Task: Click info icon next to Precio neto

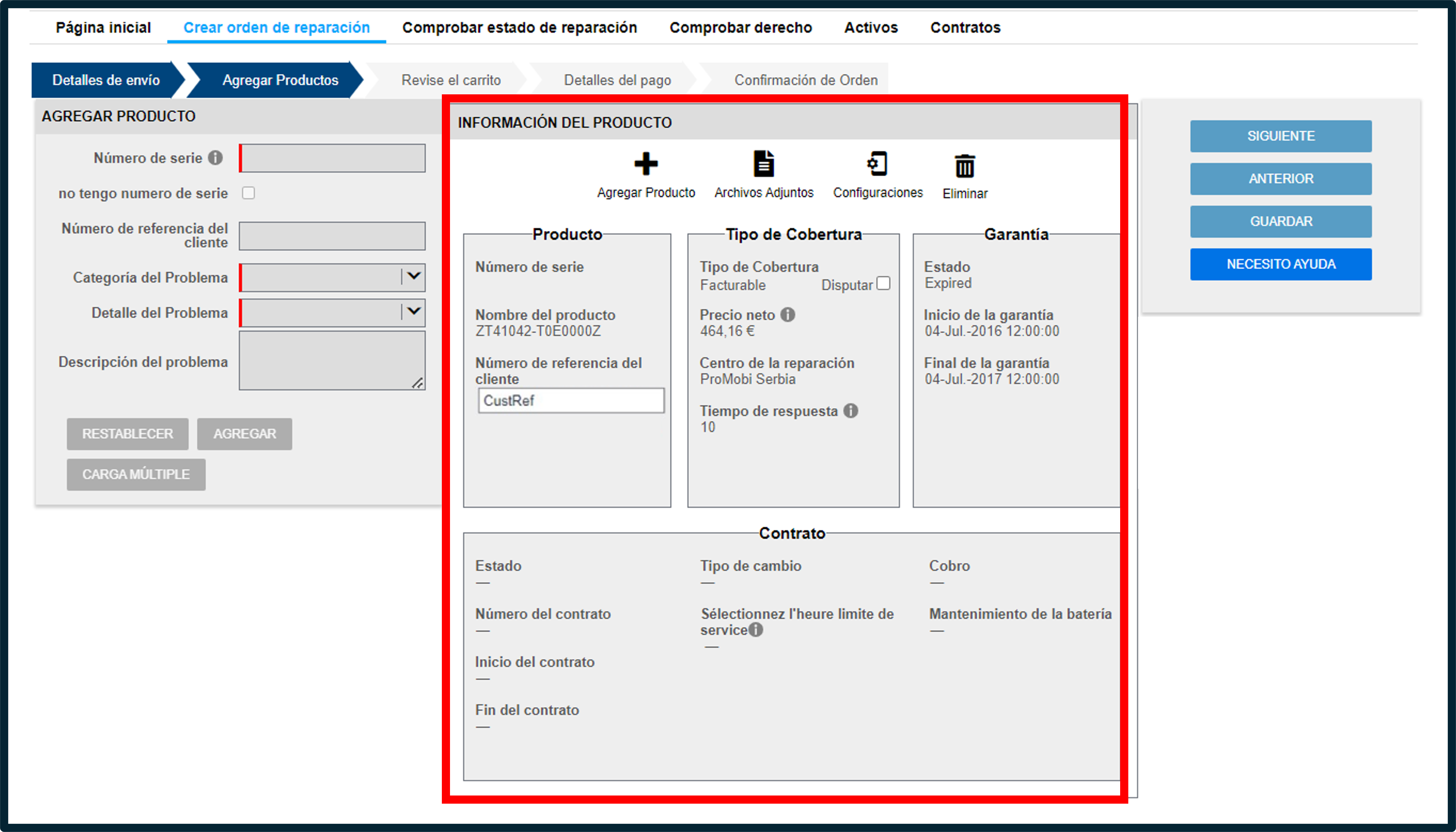Action: pyautogui.click(x=787, y=314)
